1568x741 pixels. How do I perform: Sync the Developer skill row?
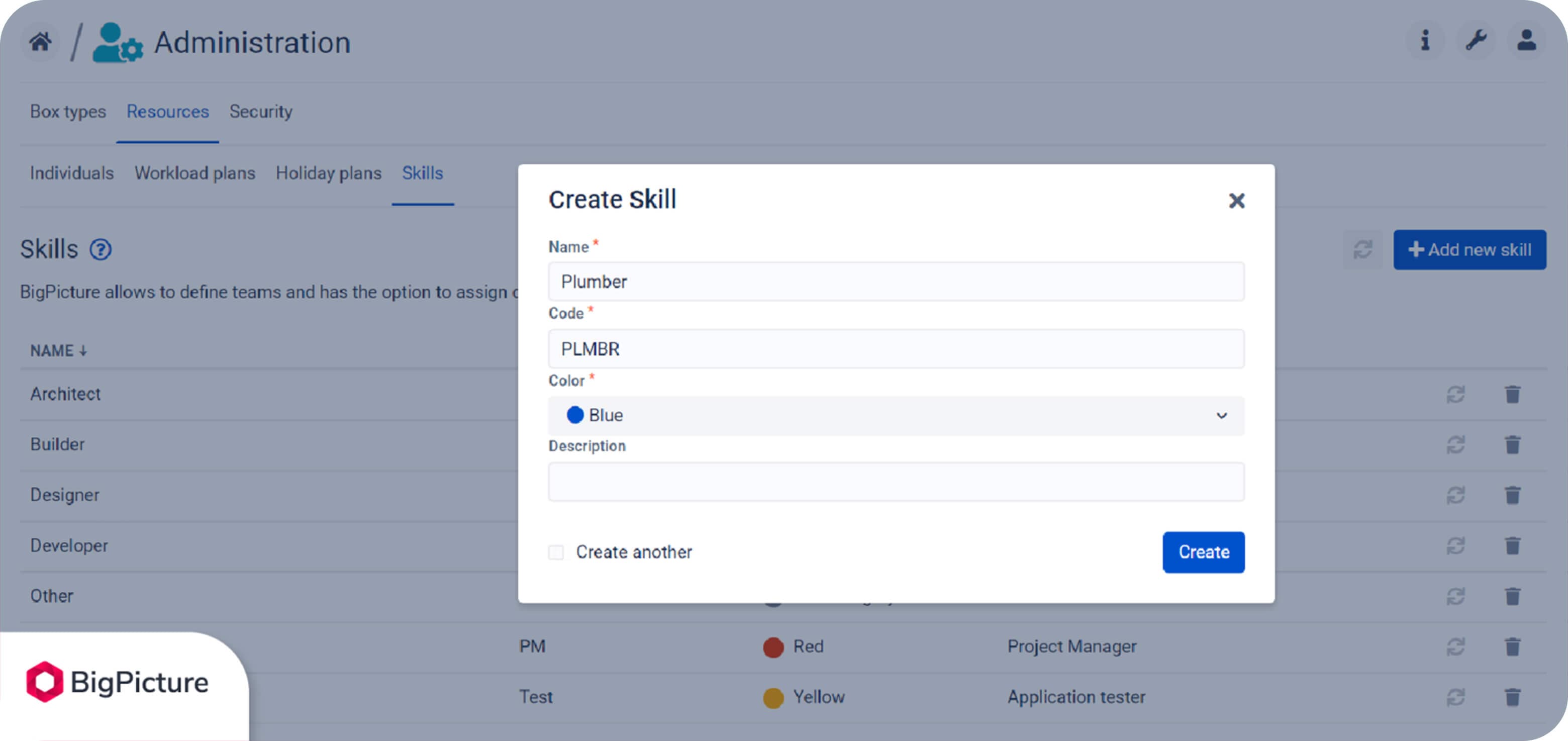[x=1455, y=546]
